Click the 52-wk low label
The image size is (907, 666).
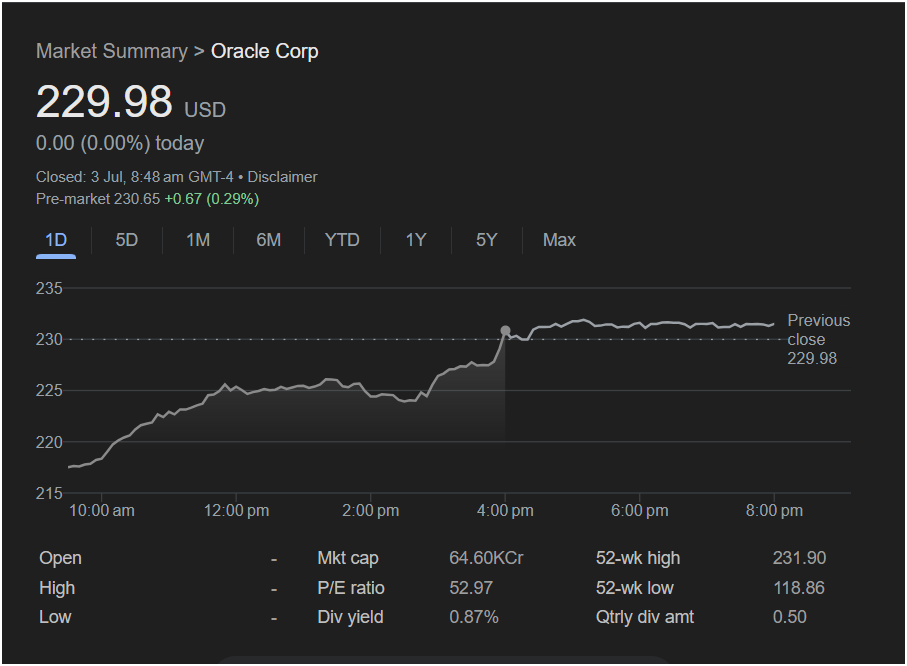coord(635,588)
